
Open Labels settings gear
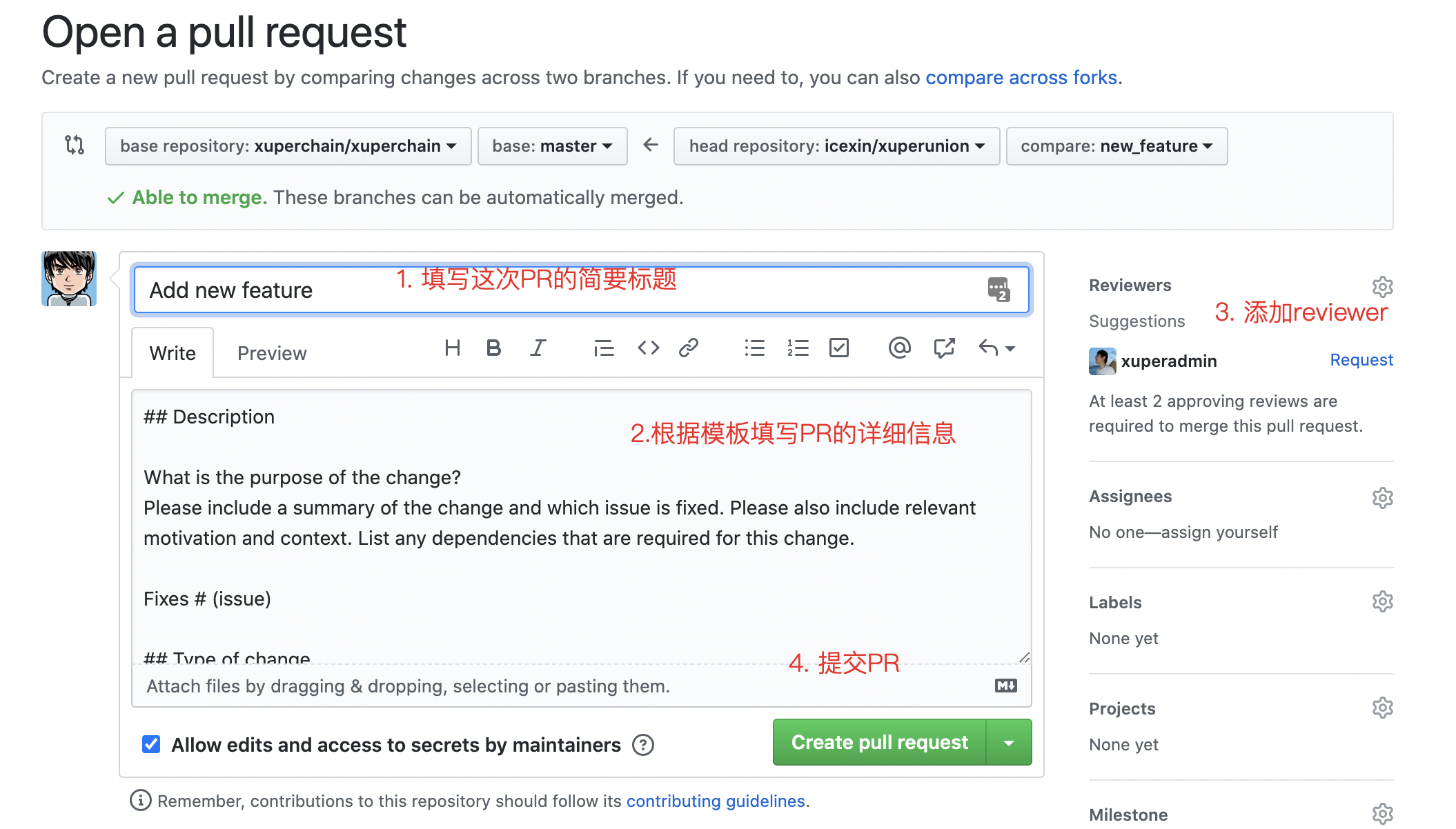pyautogui.click(x=1382, y=601)
